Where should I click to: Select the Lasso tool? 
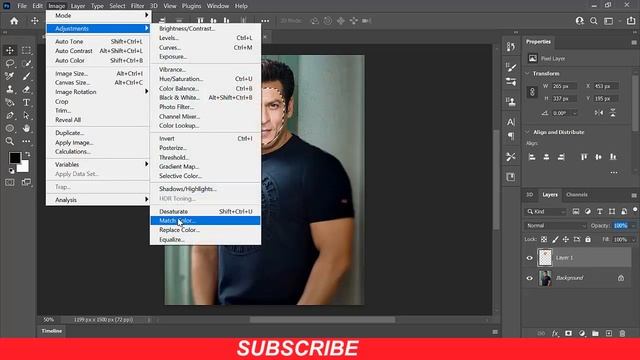(x=10, y=63)
